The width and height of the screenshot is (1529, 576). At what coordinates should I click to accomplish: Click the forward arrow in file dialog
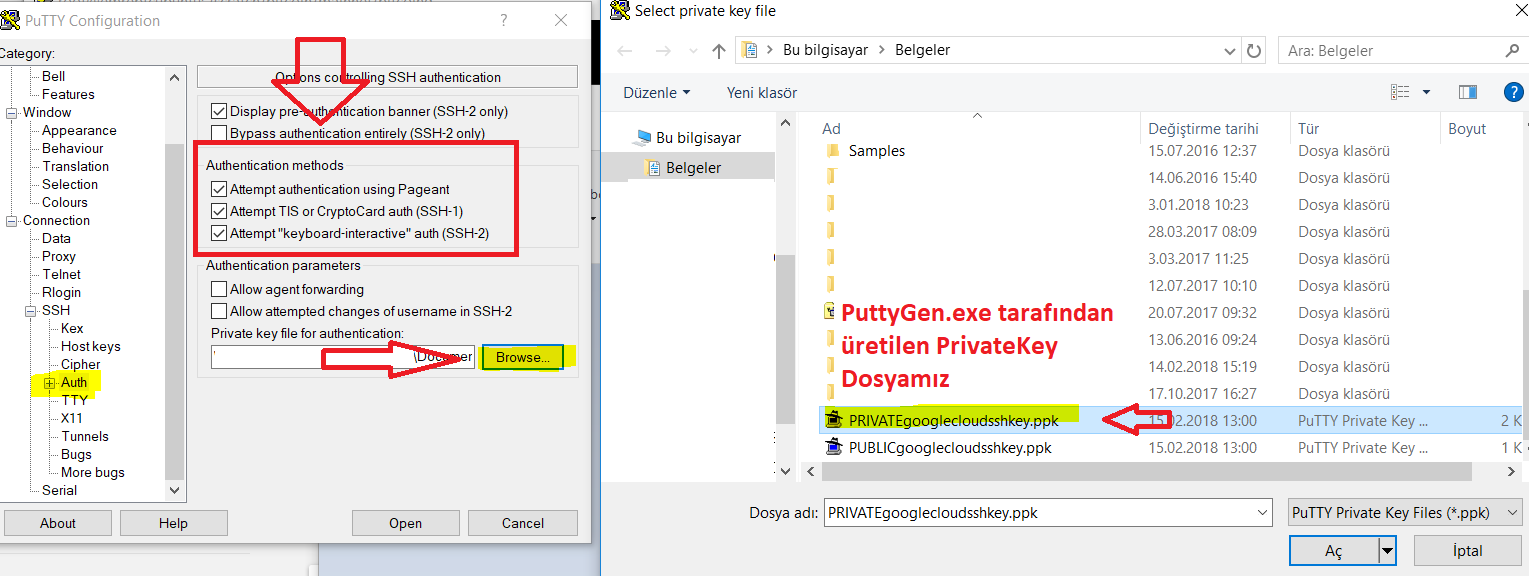pos(662,51)
